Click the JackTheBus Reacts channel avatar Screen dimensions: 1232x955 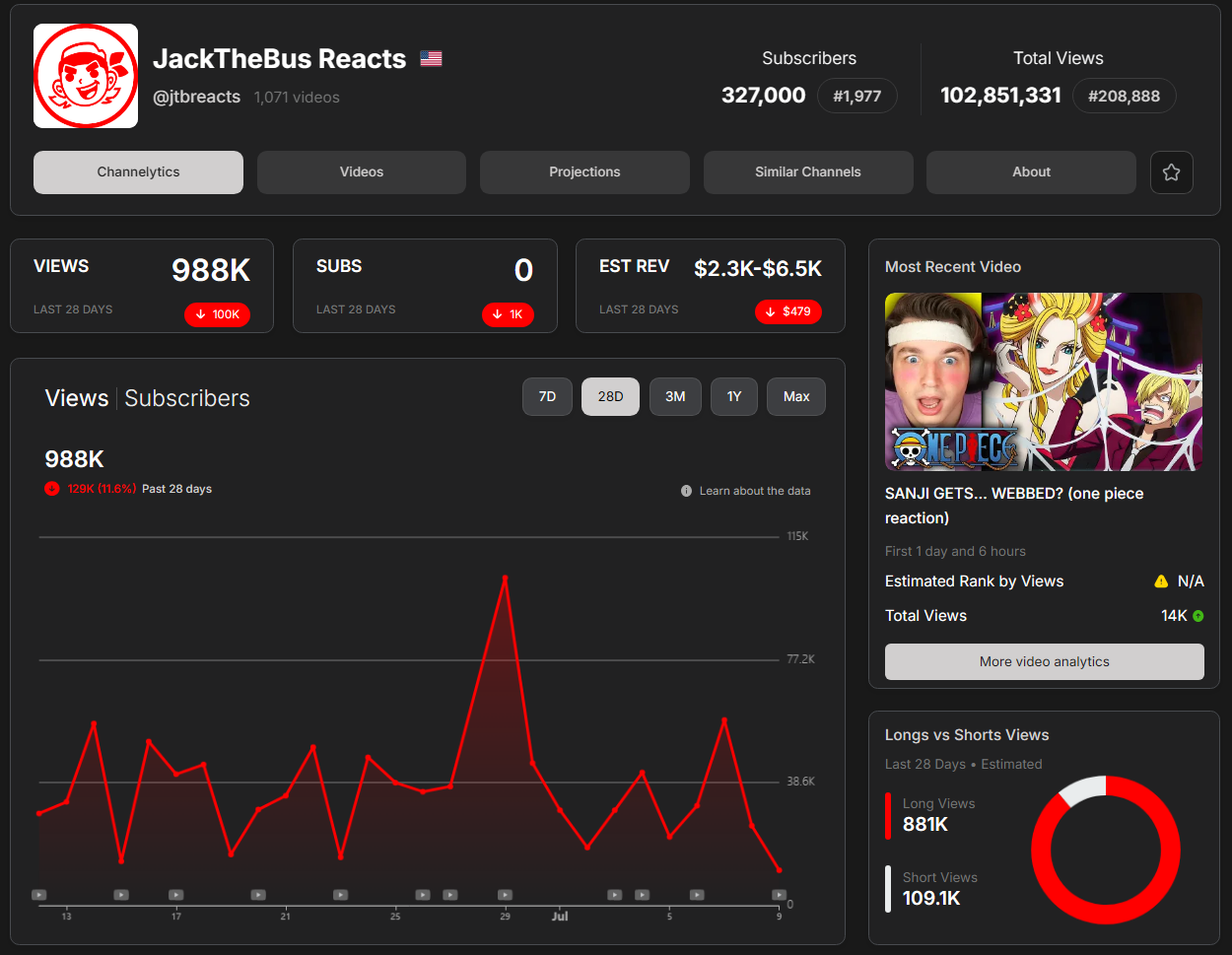click(86, 76)
